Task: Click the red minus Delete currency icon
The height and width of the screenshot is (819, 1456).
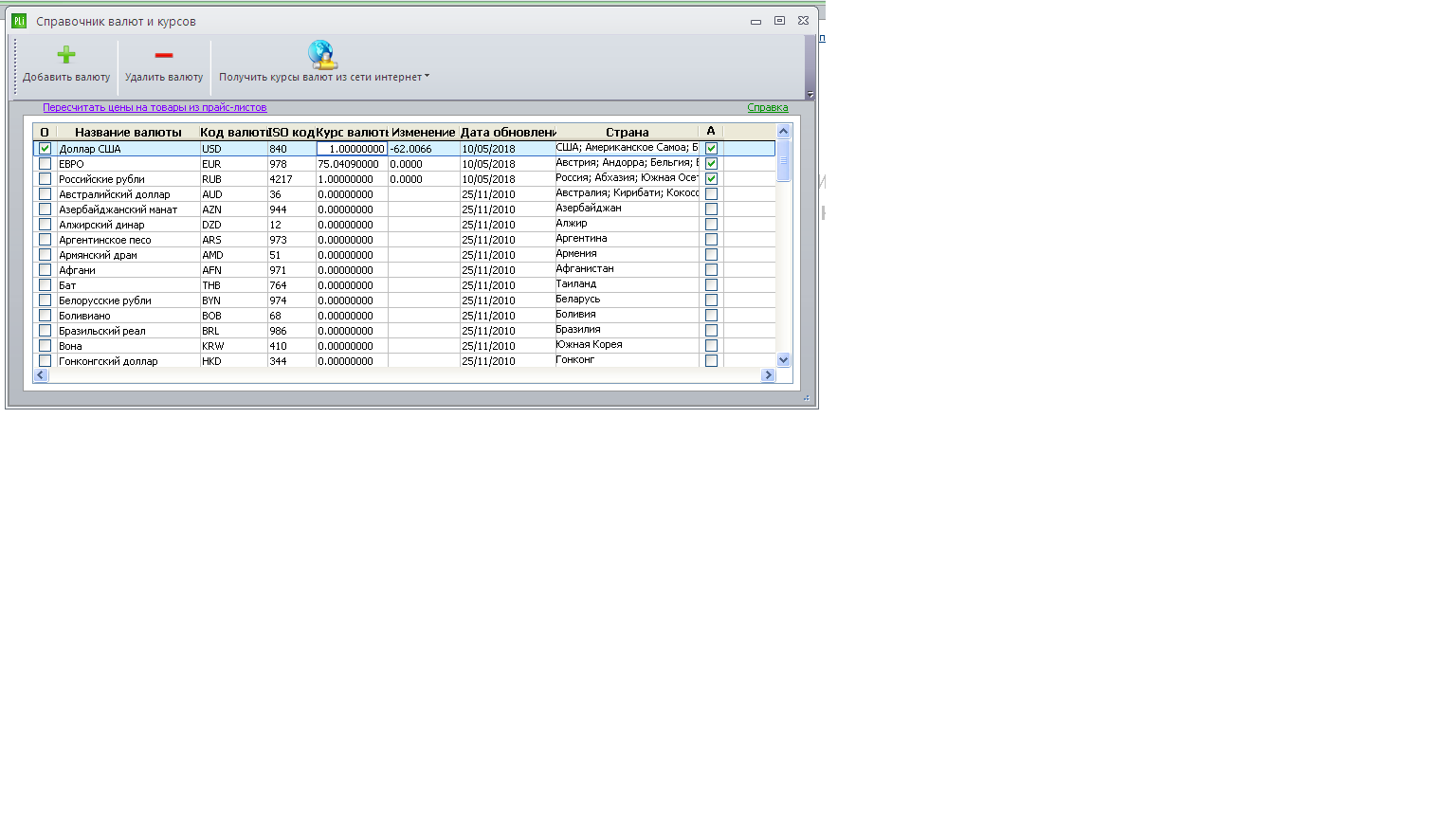Action: click(164, 55)
